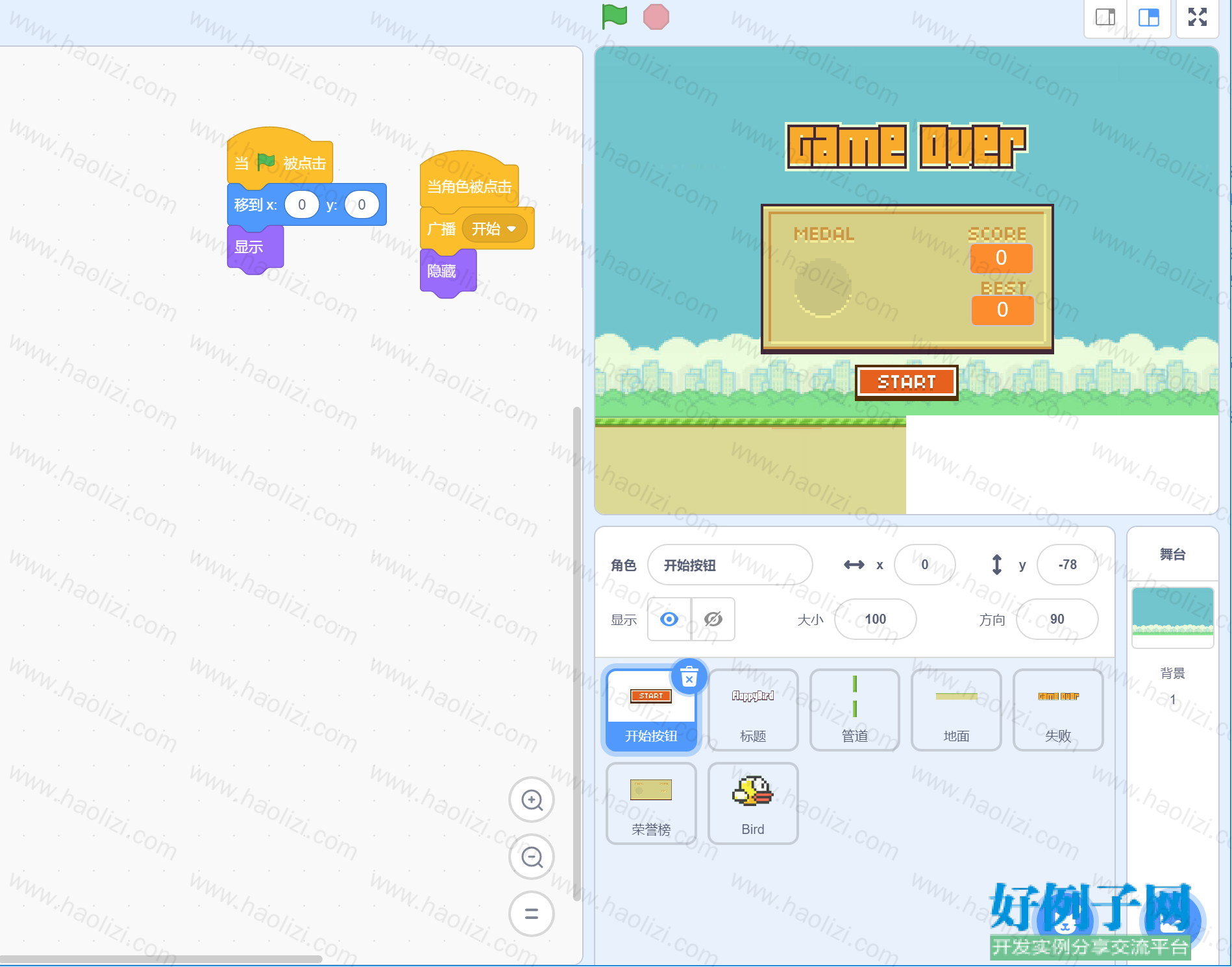This screenshot has width=1232, height=967.
Task: Stop the project with the red stop sign
Action: (x=656, y=17)
